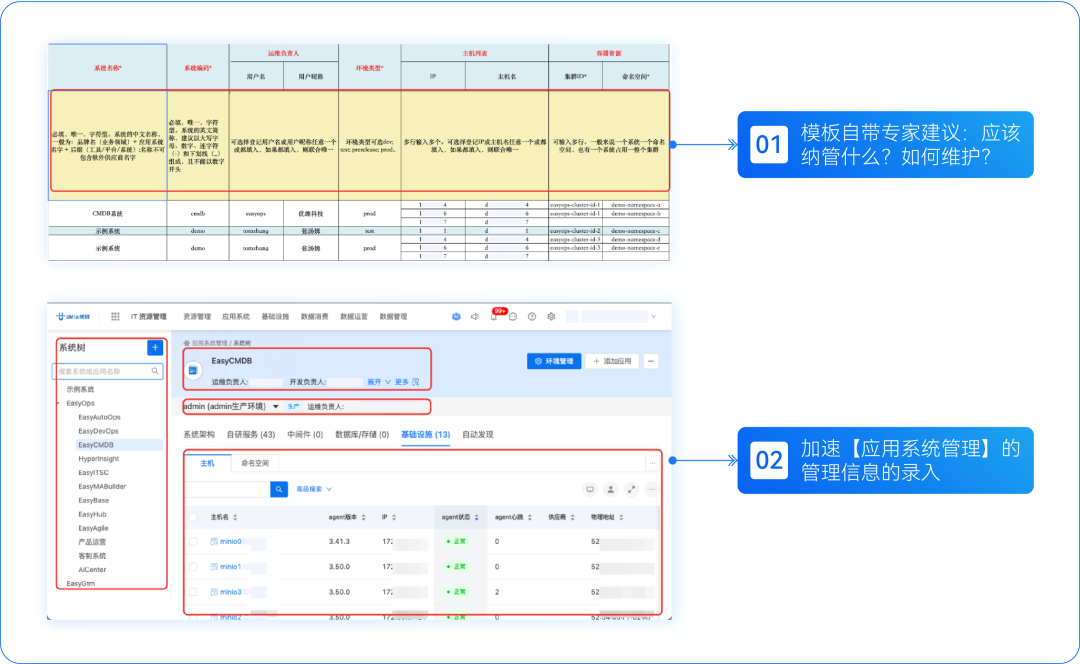Click the EasyCMDB application avatar icon
Viewport: 1080px width, 664px height.
pos(194,371)
